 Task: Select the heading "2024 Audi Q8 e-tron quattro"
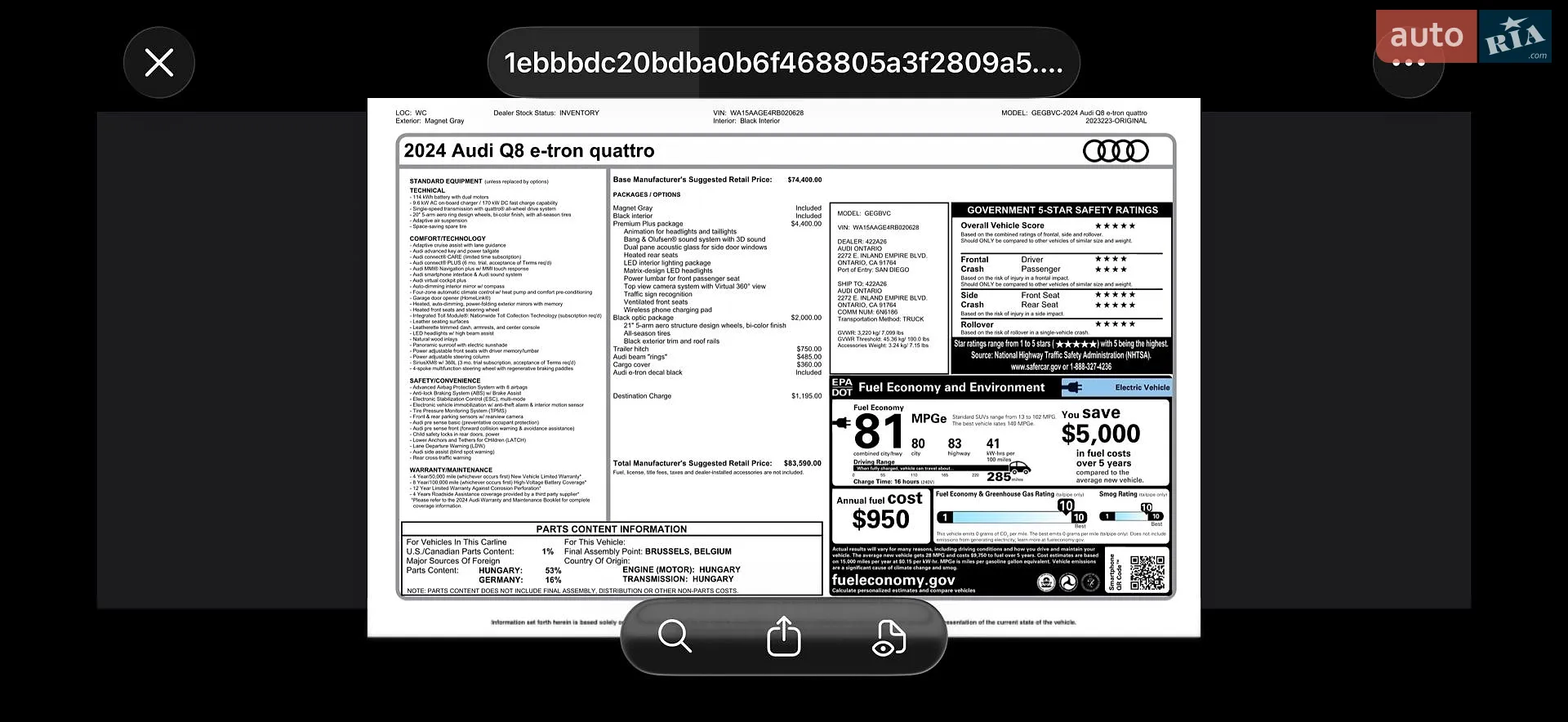(529, 151)
